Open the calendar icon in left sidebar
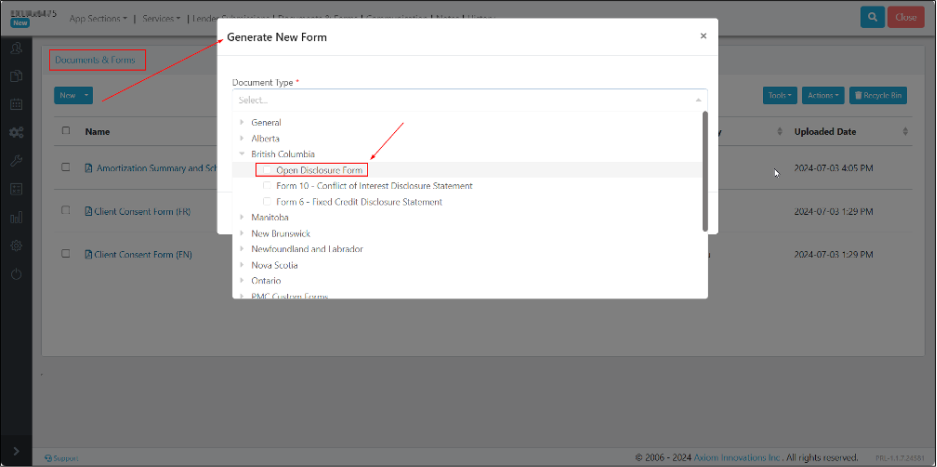Screen dimensions: 937x467 coord(16,104)
